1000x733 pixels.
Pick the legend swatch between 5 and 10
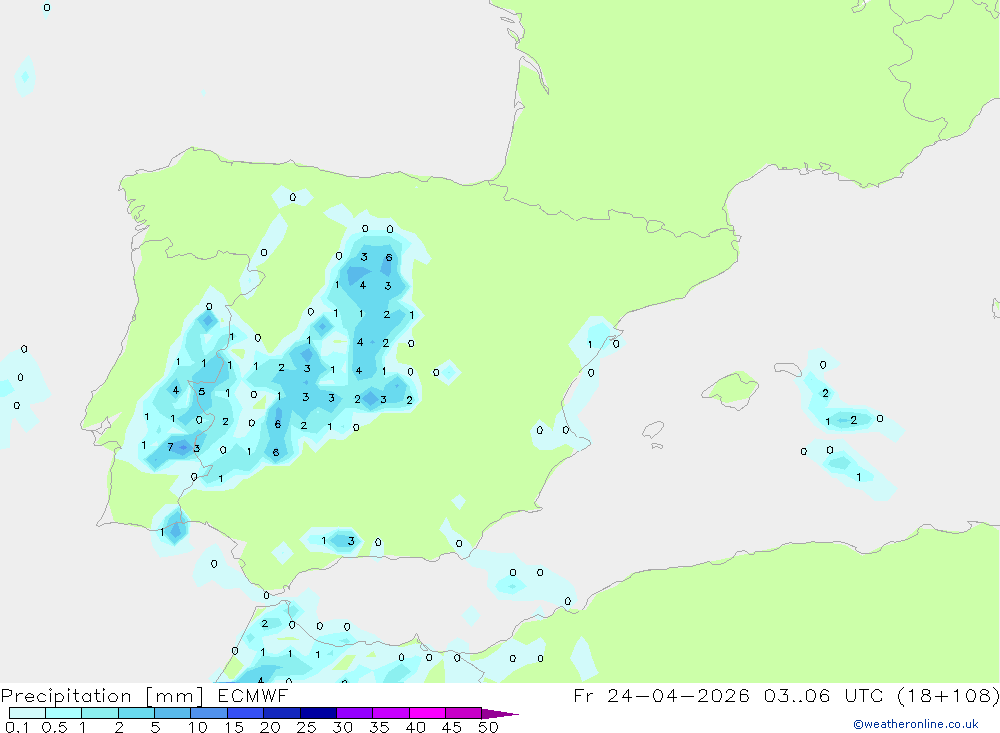pyautogui.click(x=173, y=713)
